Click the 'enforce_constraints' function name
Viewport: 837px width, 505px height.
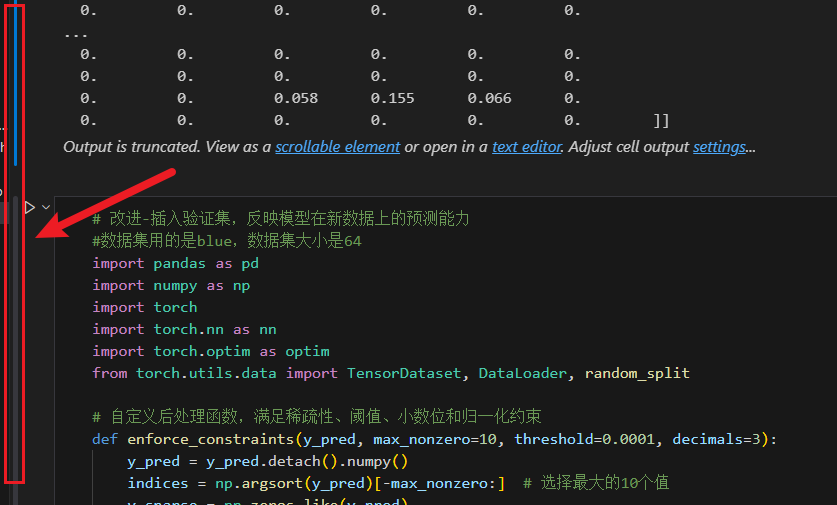coord(210,439)
